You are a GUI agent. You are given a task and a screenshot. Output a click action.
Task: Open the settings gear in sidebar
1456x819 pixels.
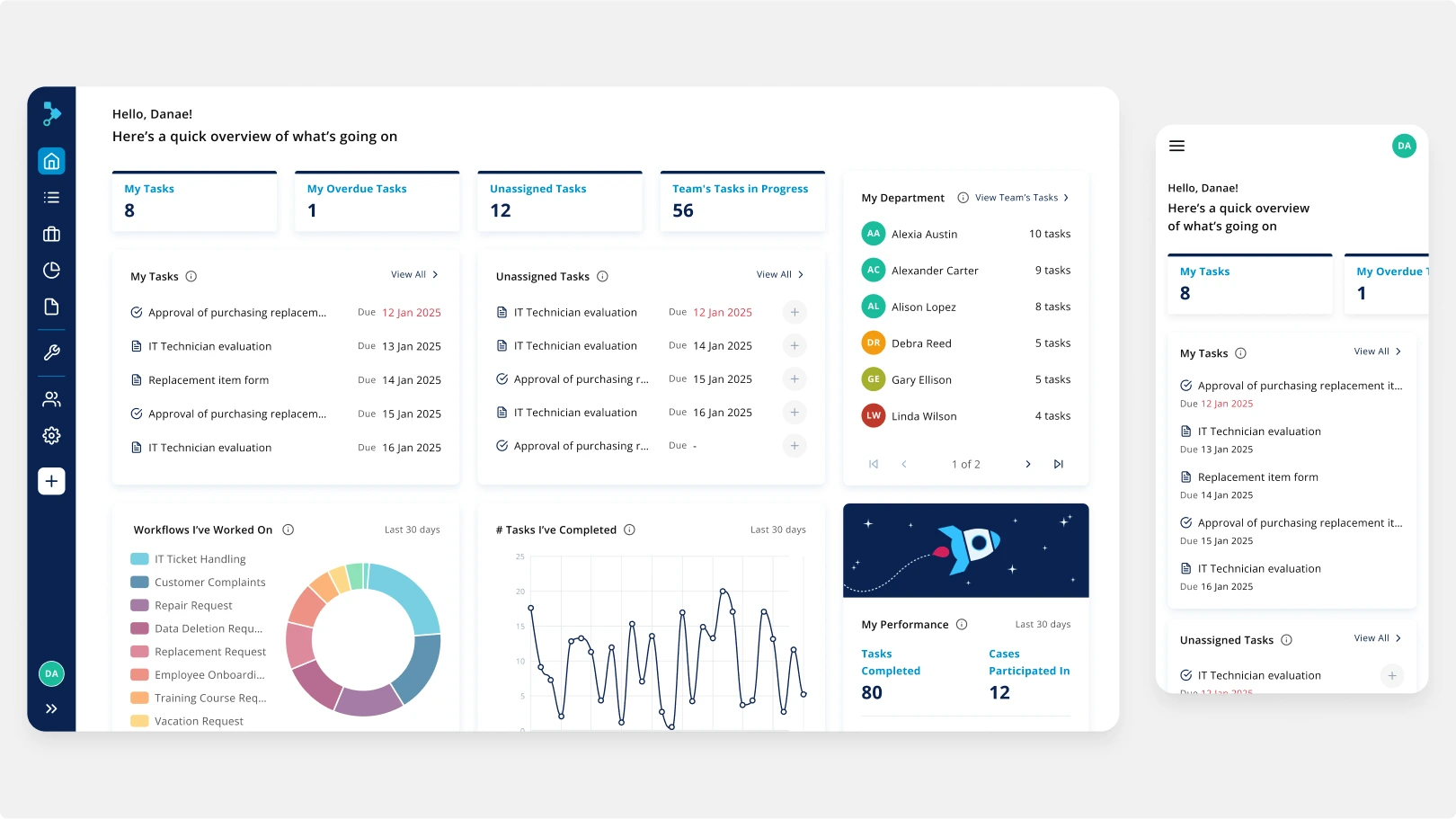click(x=51, y=436)
